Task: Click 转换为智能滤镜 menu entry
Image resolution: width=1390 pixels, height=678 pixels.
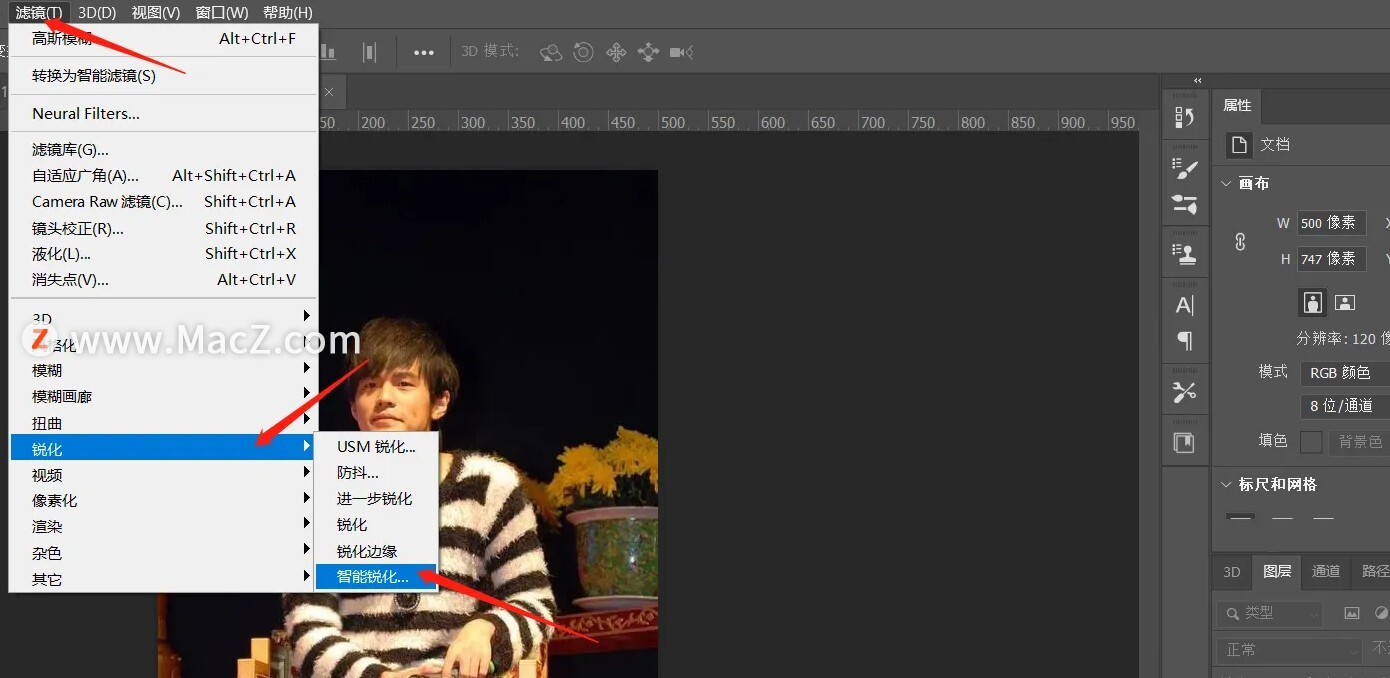Action: point(94,76)
